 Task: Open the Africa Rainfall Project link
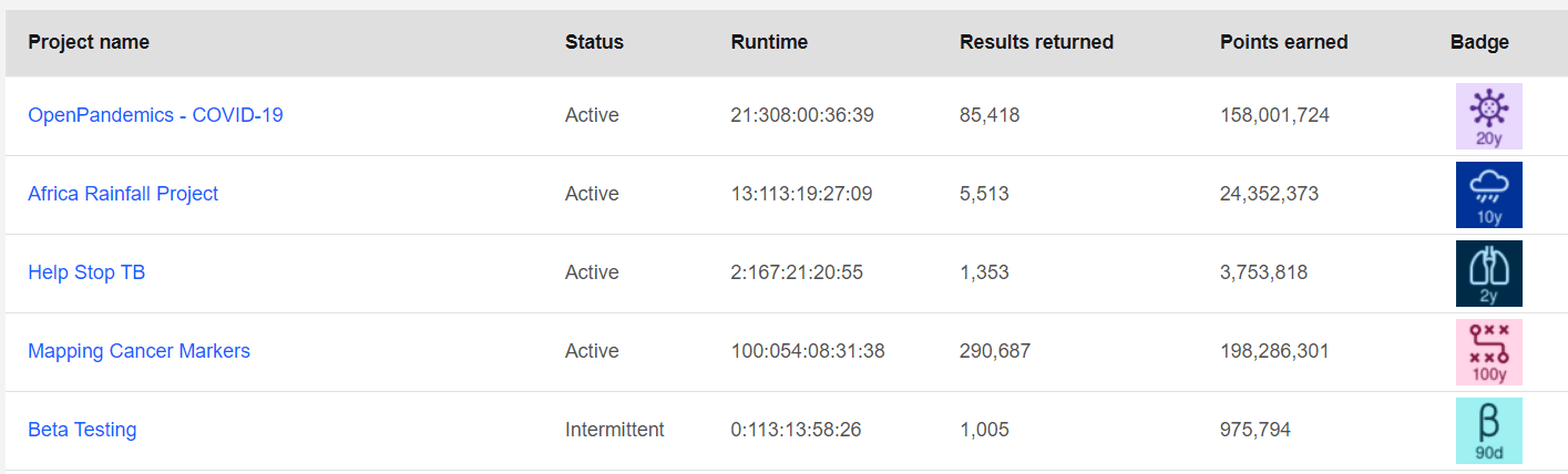[123, 194]
